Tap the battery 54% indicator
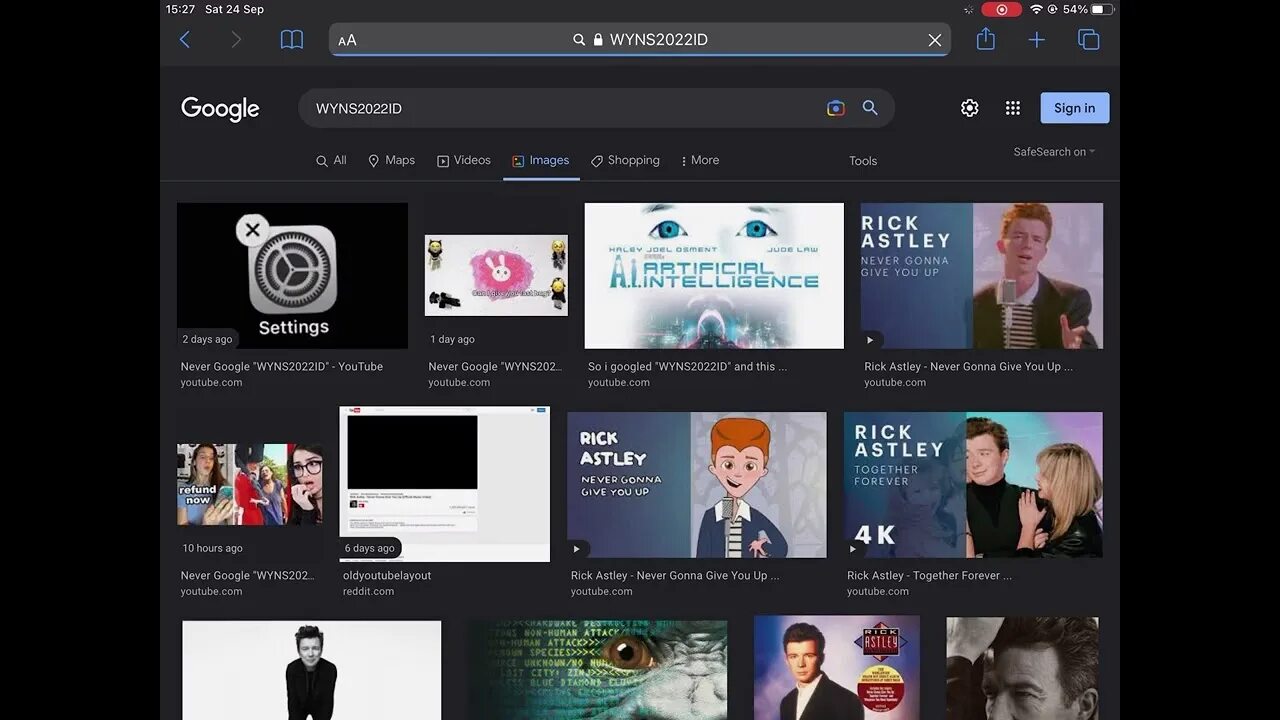This screenshot has height=720, width=1280. 1089,9
